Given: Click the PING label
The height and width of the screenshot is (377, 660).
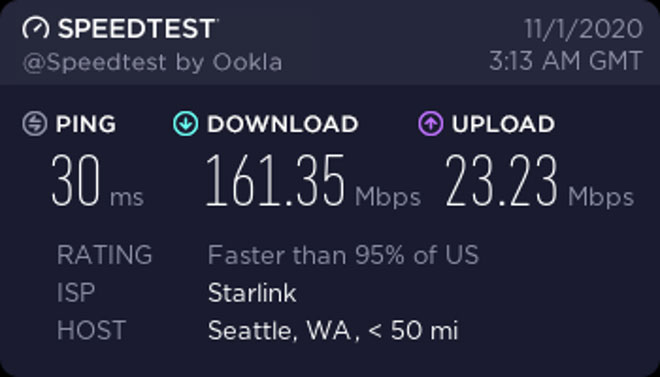Looking at the screenshot, I should [x=86, y=124].
